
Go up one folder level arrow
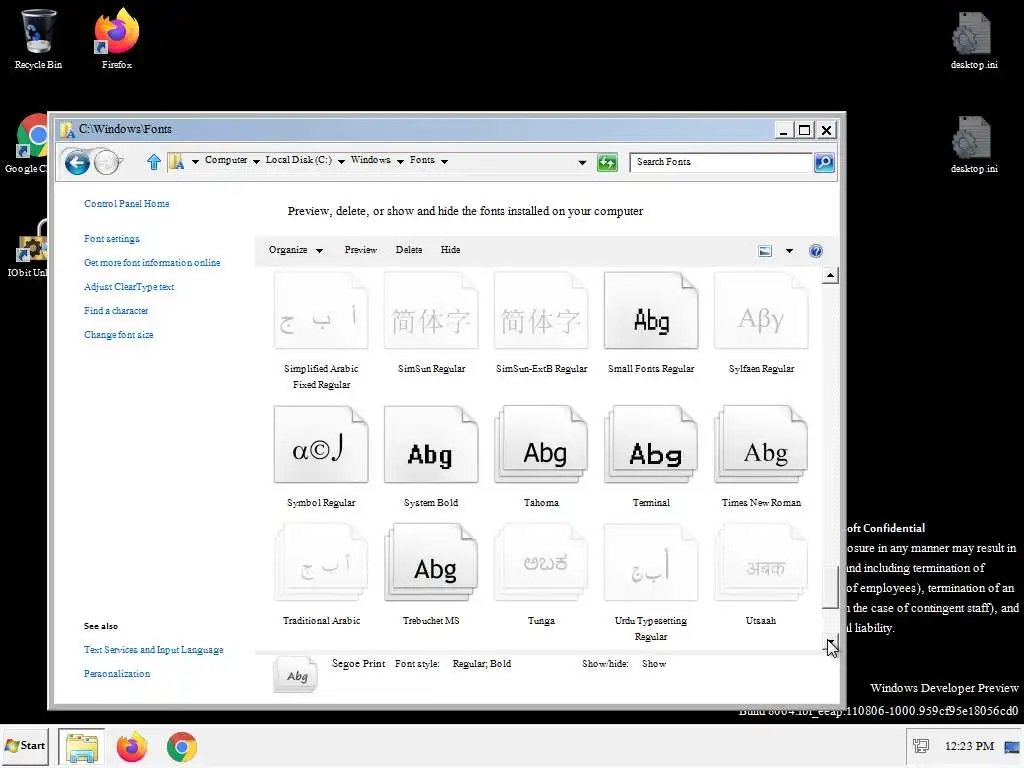153,162
